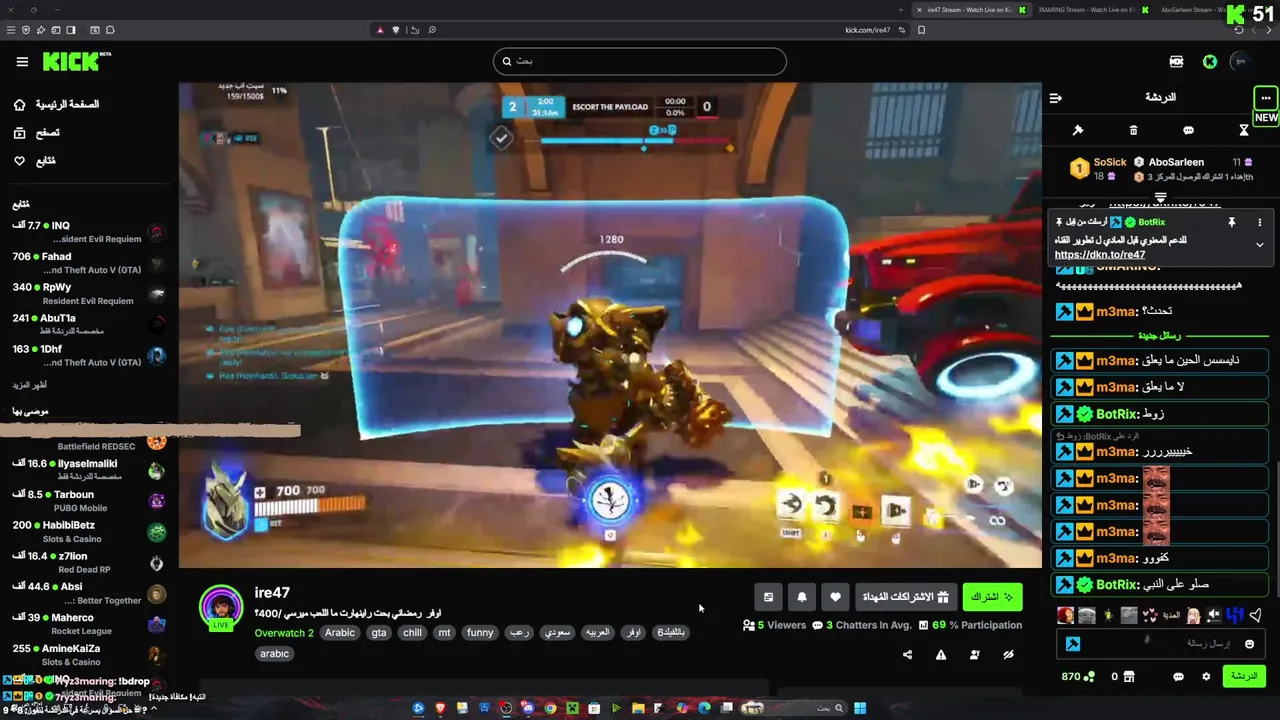Open recommended channel Absi

90,593
